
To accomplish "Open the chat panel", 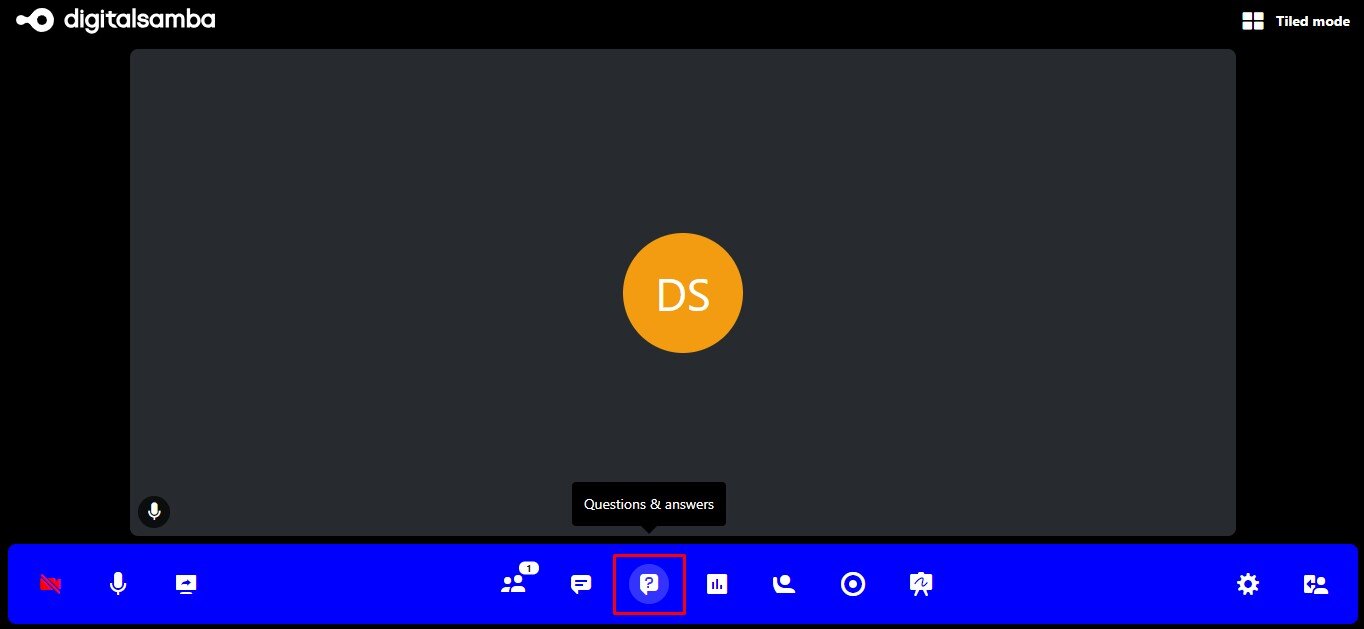I will (x=580, y=584).
